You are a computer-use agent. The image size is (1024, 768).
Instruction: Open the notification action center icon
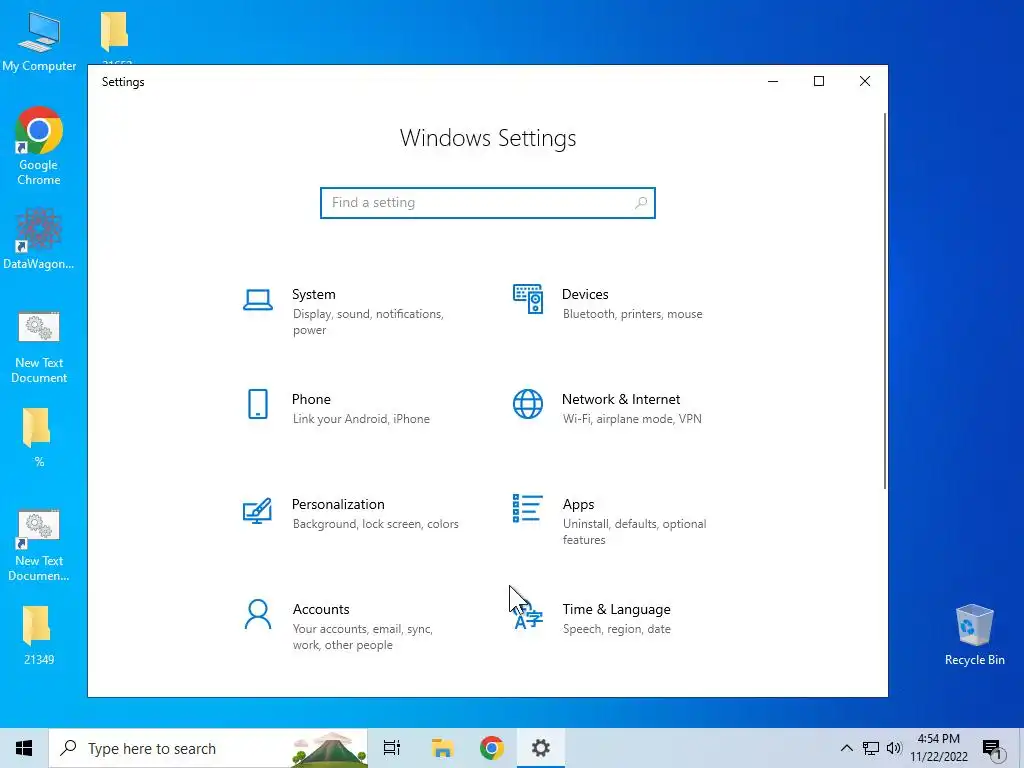pos(992,748)
